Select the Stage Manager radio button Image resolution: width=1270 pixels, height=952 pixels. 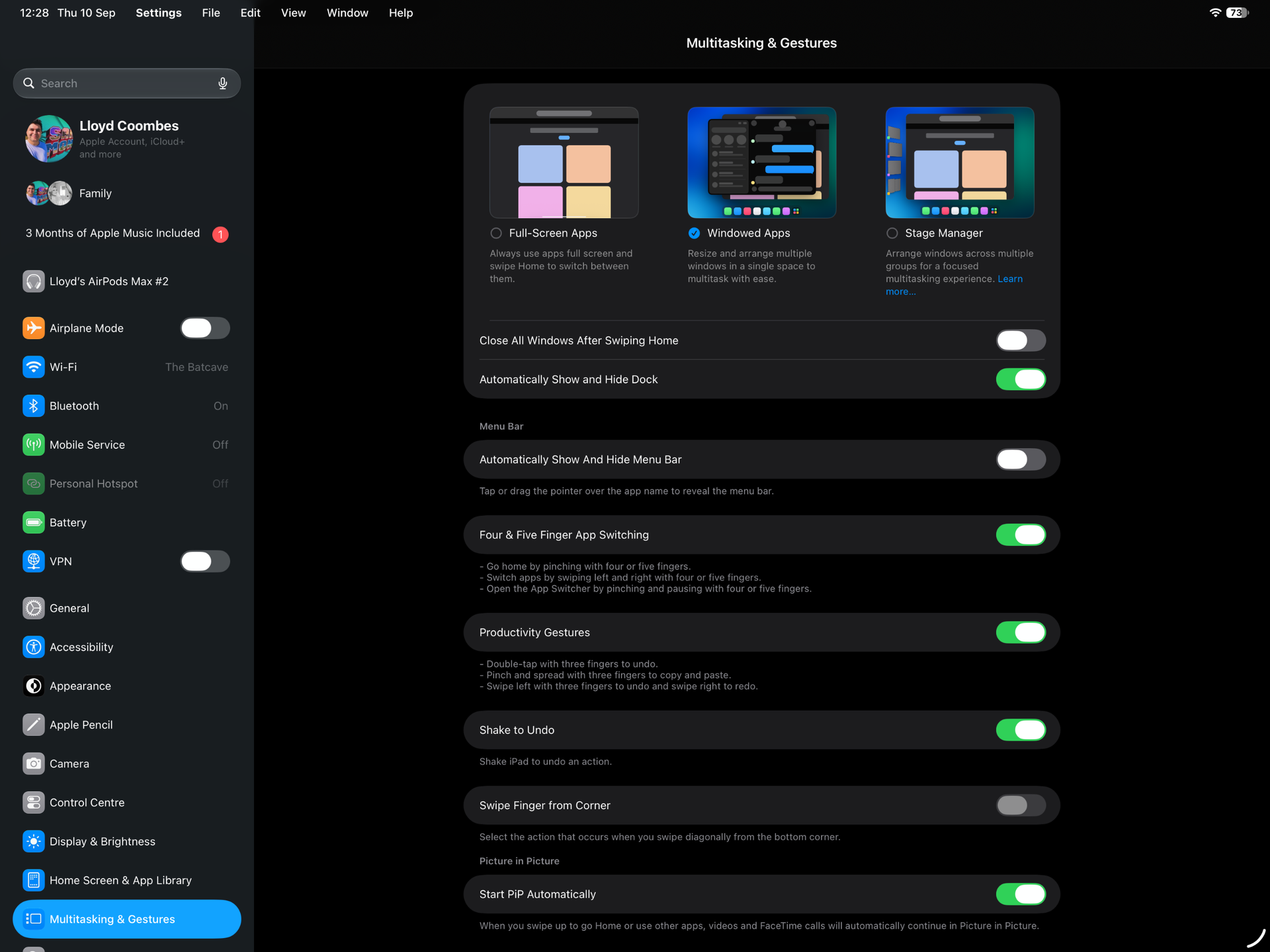[892, 233]
